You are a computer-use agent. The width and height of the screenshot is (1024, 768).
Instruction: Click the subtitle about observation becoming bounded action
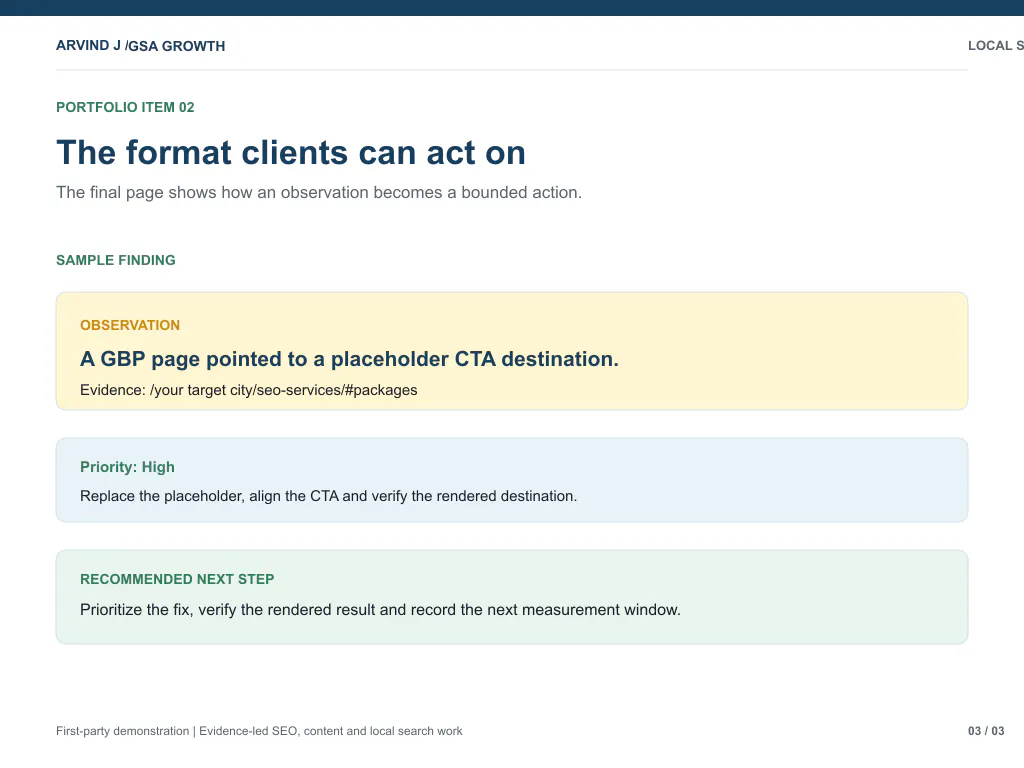(x=319, y=193)
